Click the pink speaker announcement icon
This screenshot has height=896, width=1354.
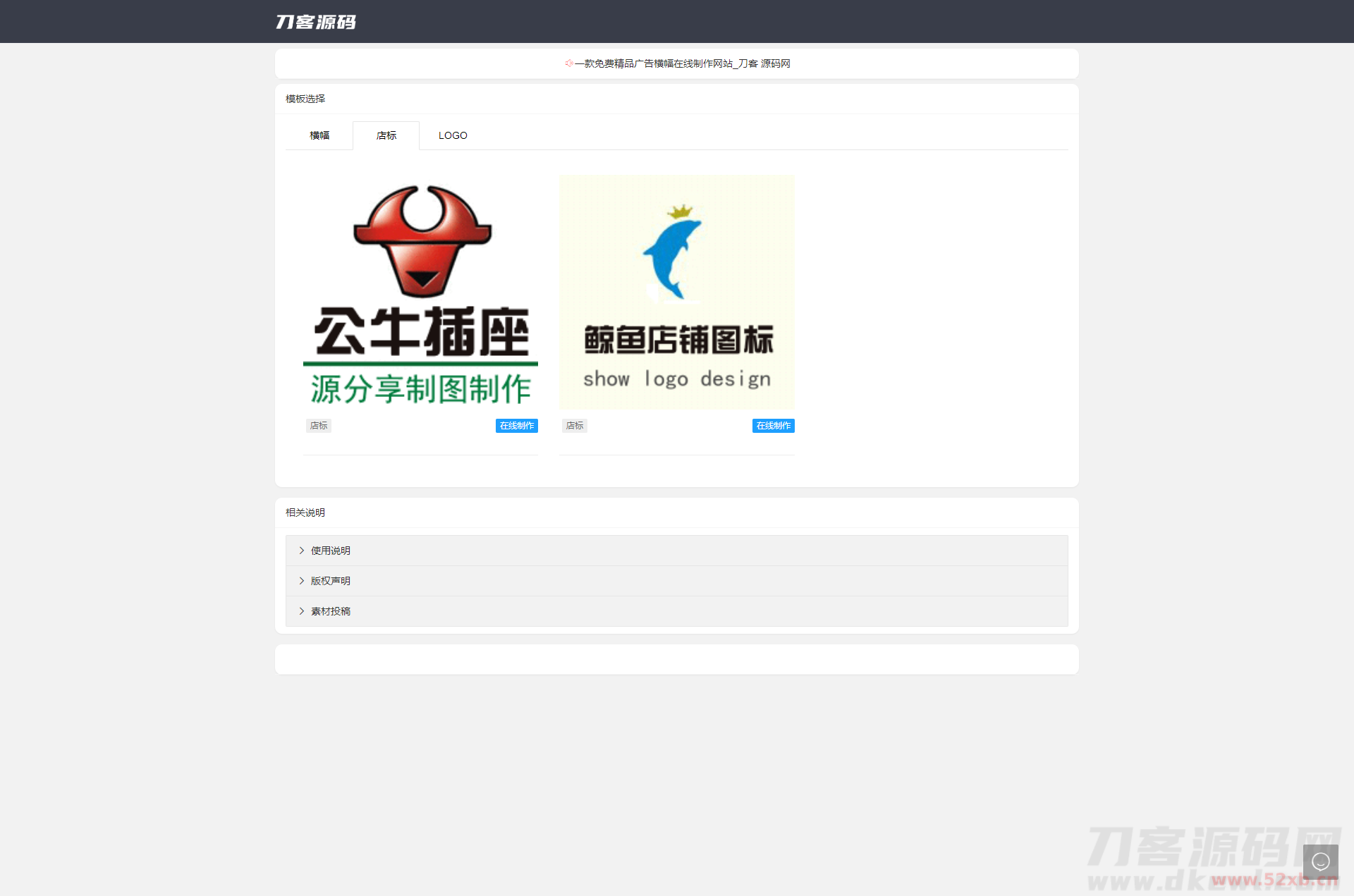pos(568,63)
